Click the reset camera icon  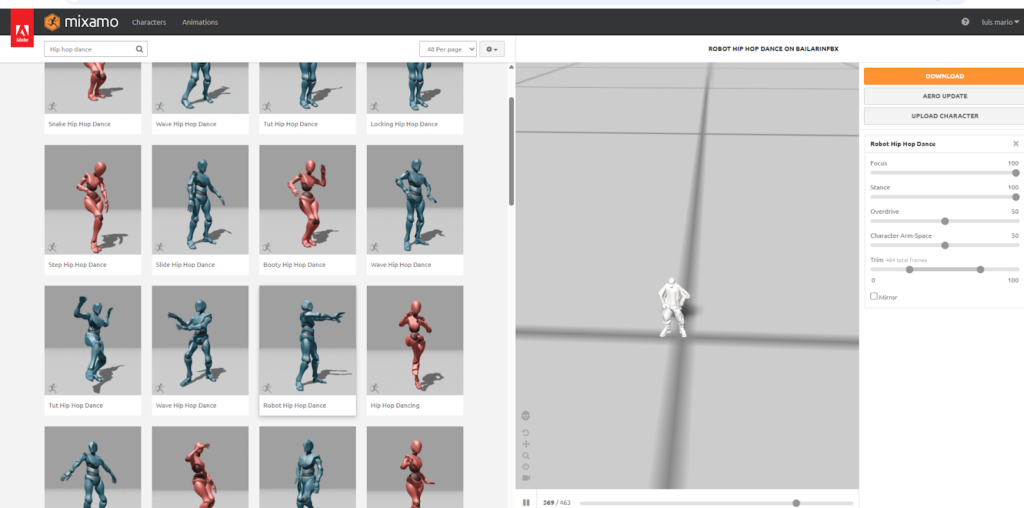pos(526,467)
